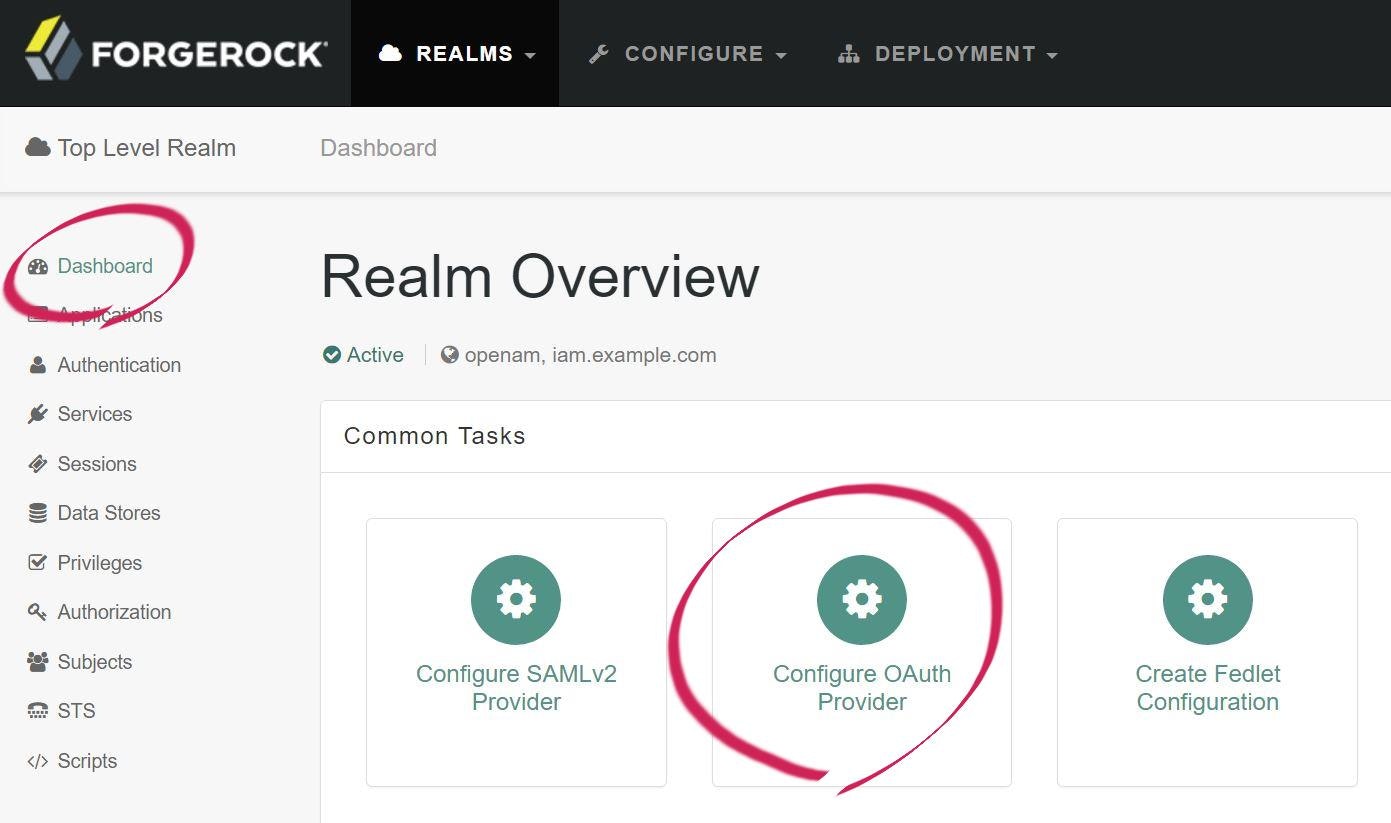Click the Configure SAMLv2 Provider link
This screenshot has width=1391, height=823.
[516, 688]
